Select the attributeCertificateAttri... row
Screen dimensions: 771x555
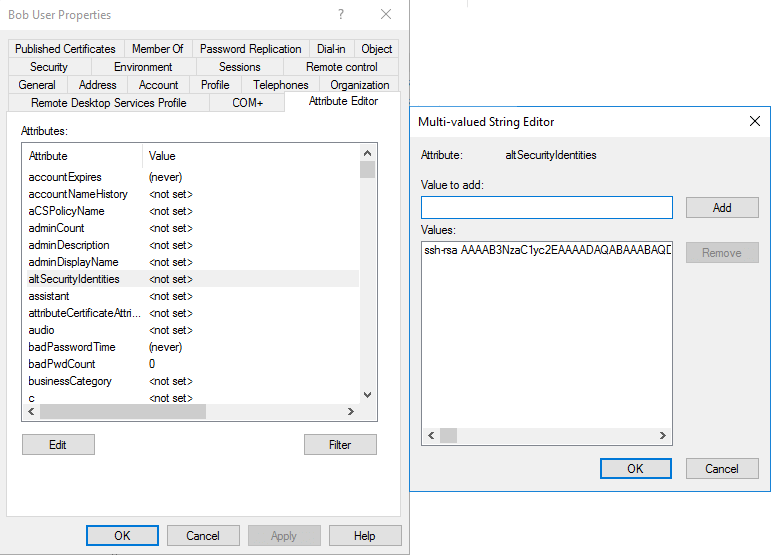point(192,313)
